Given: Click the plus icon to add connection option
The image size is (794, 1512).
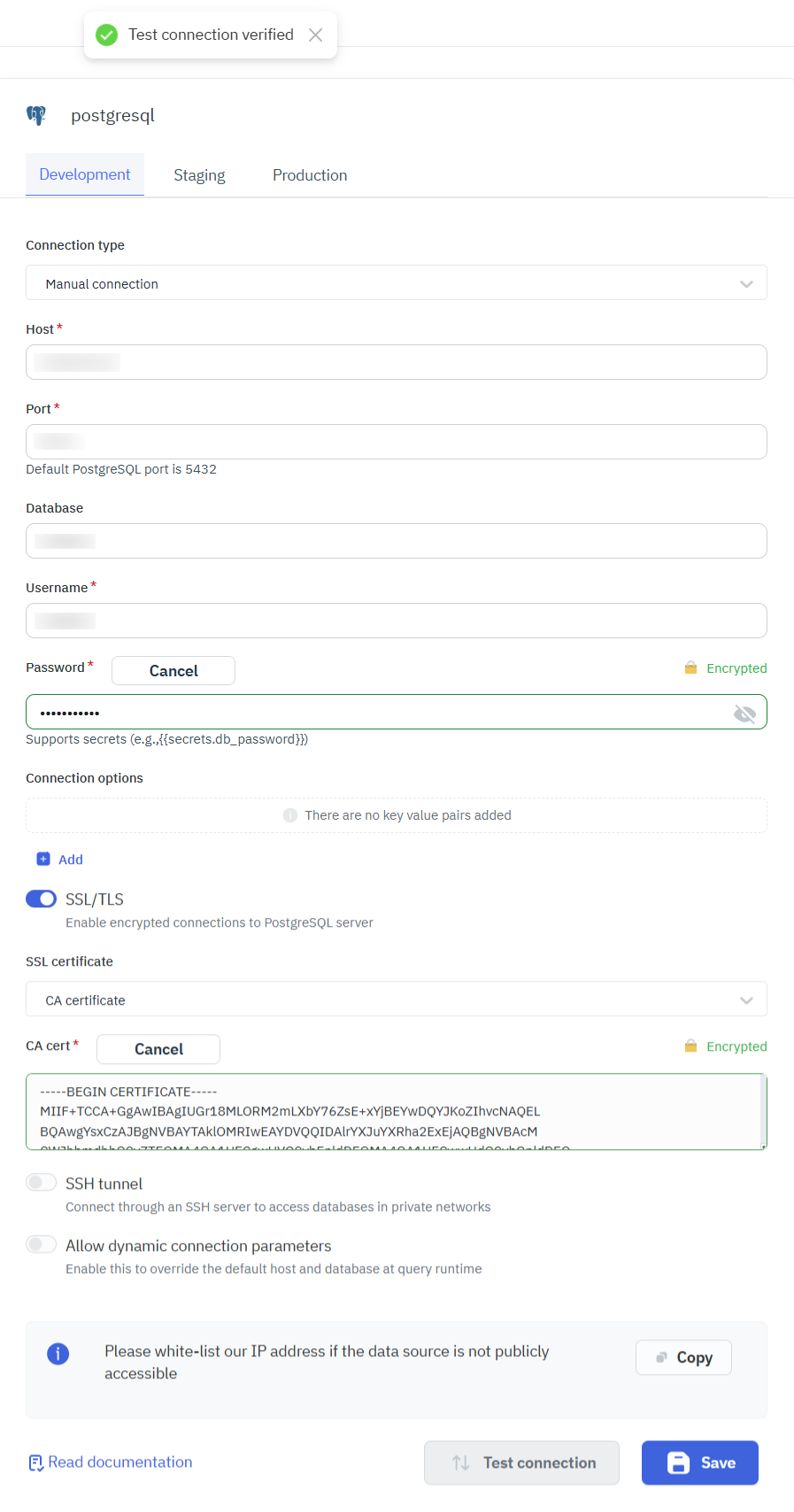Looking at the screenshot, I should click(43, 859).
